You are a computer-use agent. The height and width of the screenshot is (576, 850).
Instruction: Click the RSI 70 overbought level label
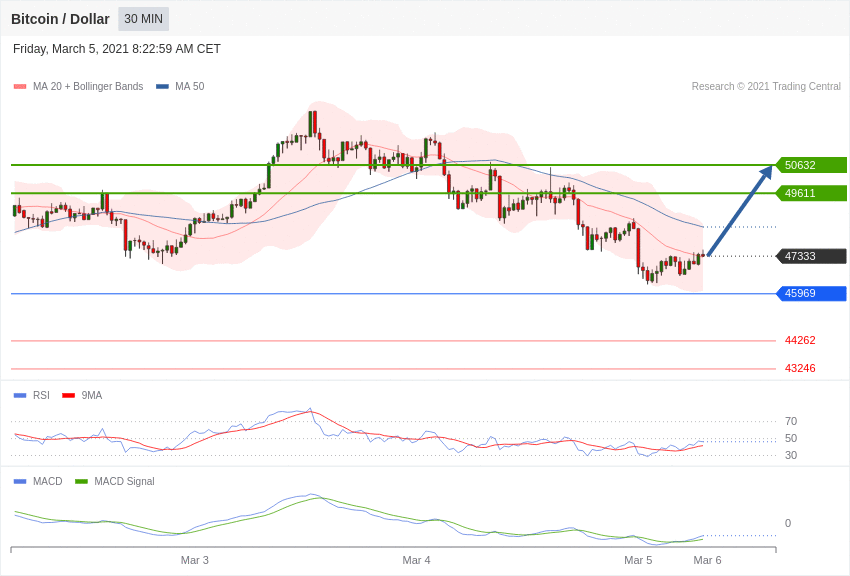[x=791, y=421]
